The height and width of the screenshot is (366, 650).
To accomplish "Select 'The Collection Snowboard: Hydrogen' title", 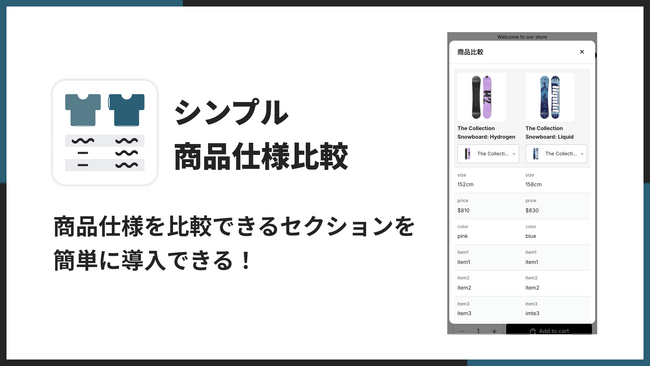I will tap(486, 133).
